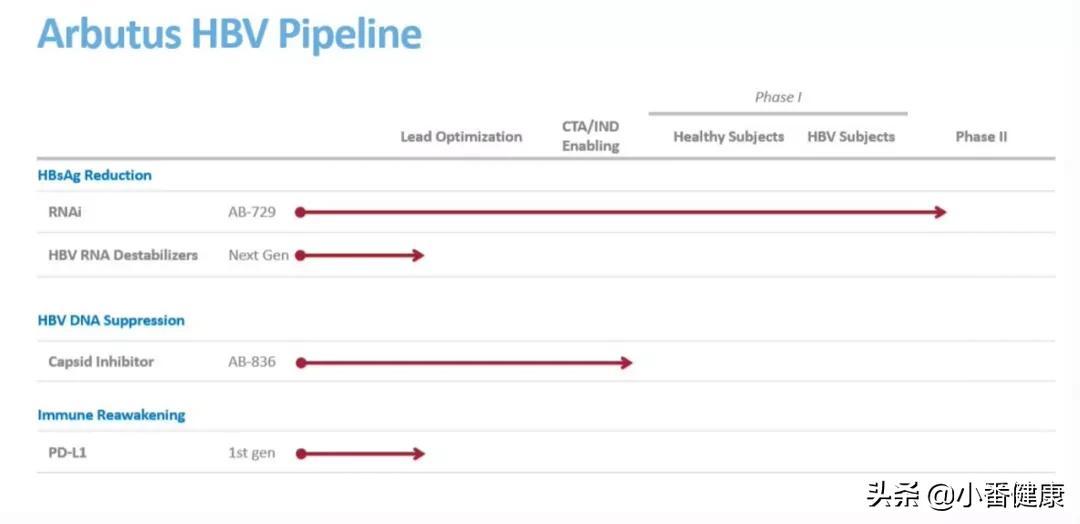Click the AB-729 arrowhead near Phase II

[x=940, y=213]
